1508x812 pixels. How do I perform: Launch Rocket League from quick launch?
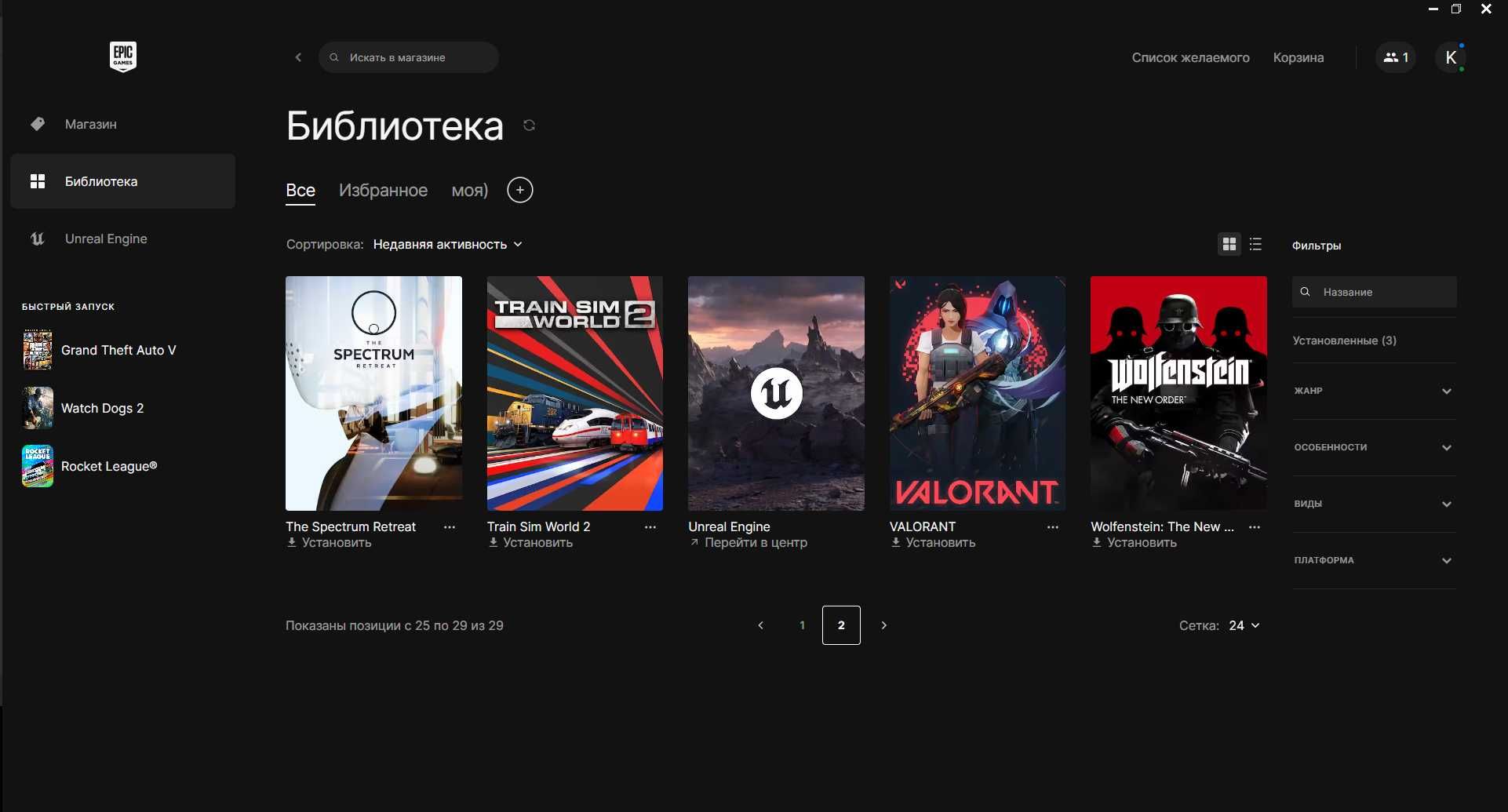coord(90,466)
